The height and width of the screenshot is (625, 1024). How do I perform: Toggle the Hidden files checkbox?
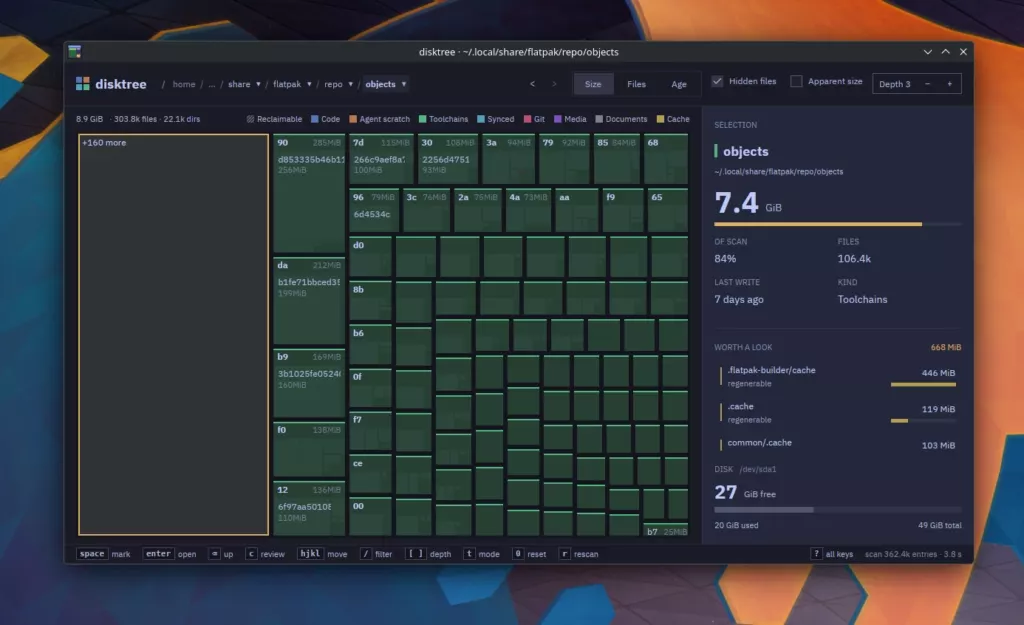(717, 81)
